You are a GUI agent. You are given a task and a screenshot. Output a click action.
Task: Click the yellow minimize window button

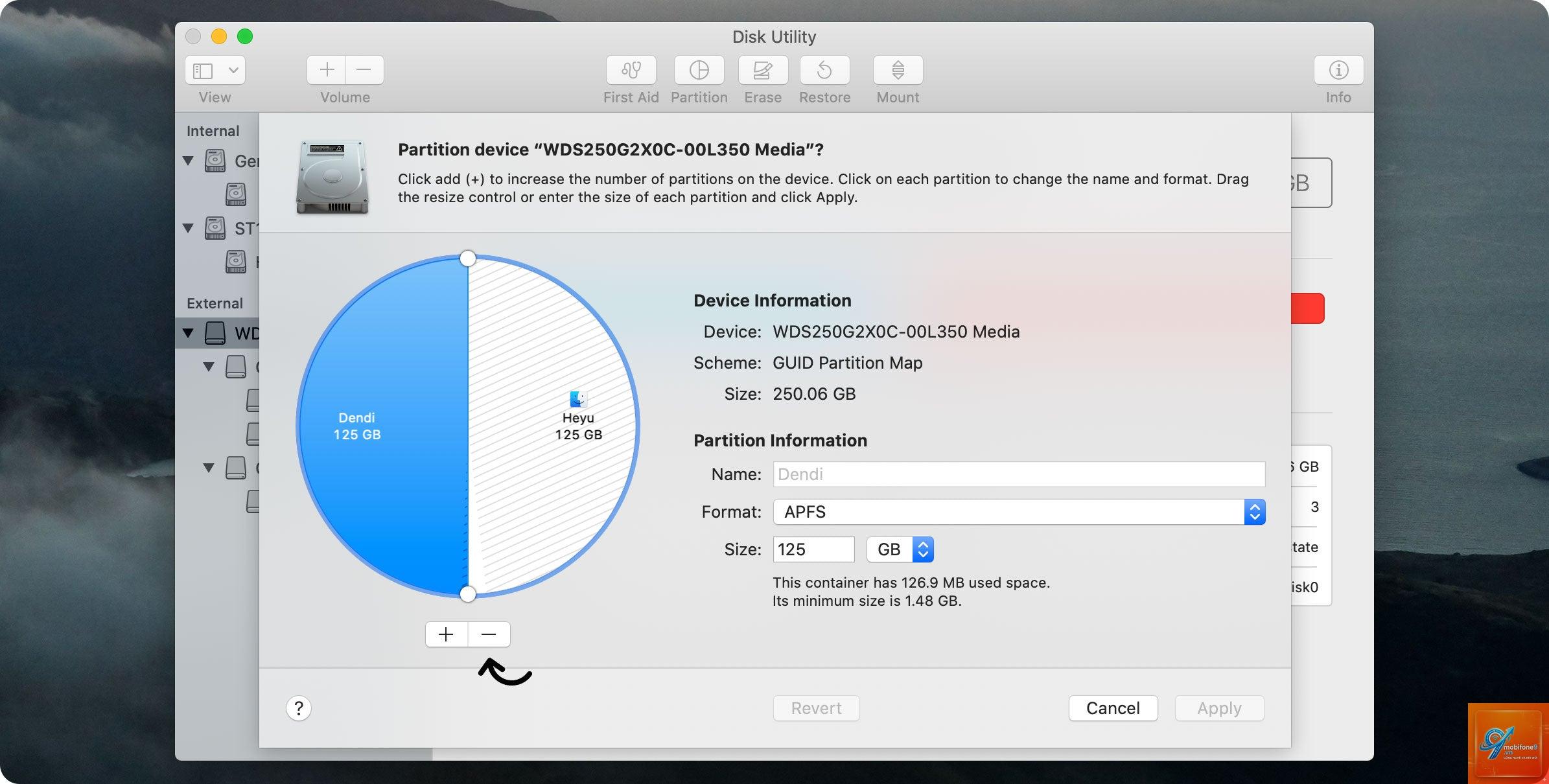(x=219, y=36)
